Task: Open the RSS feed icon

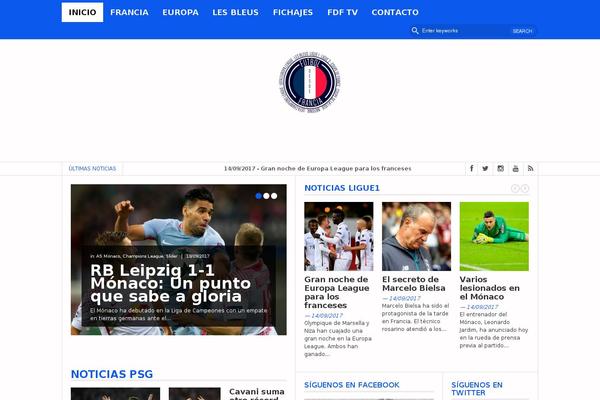Action: pos(530,168)
